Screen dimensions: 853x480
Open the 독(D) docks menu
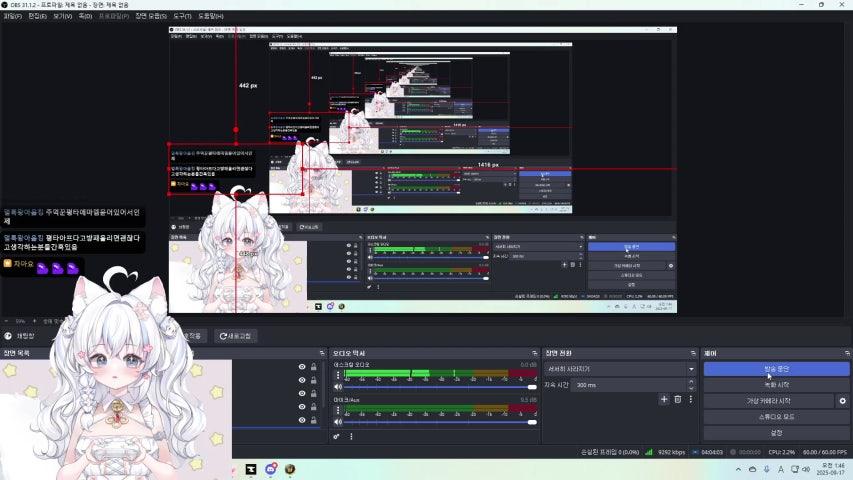tap(85, 16)
